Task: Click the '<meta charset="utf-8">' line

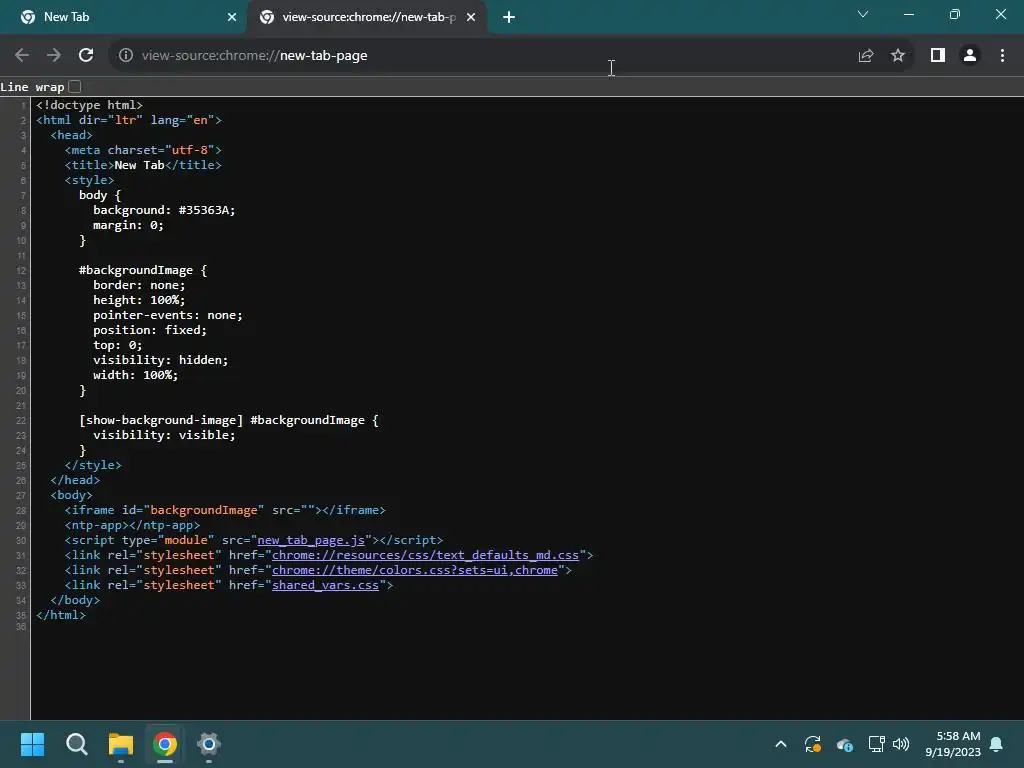Action: pos(143,150)
